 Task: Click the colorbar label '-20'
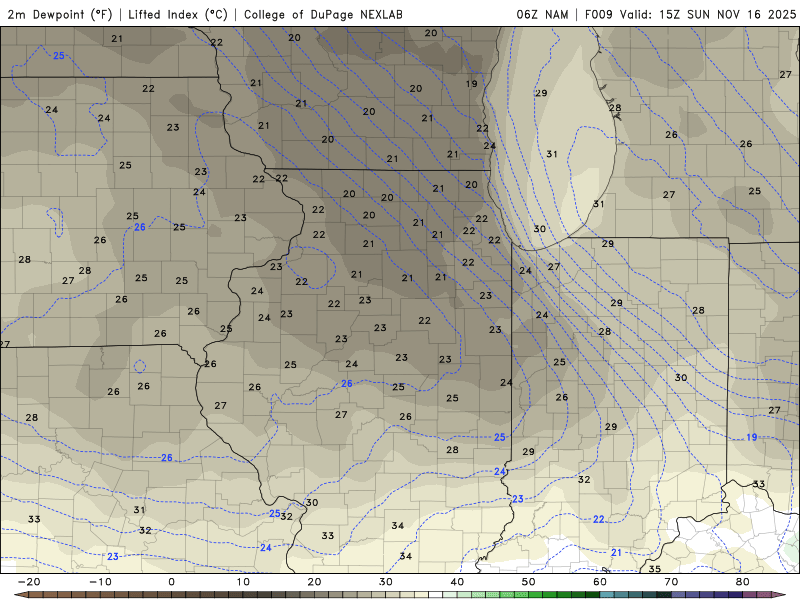point(29,582)
